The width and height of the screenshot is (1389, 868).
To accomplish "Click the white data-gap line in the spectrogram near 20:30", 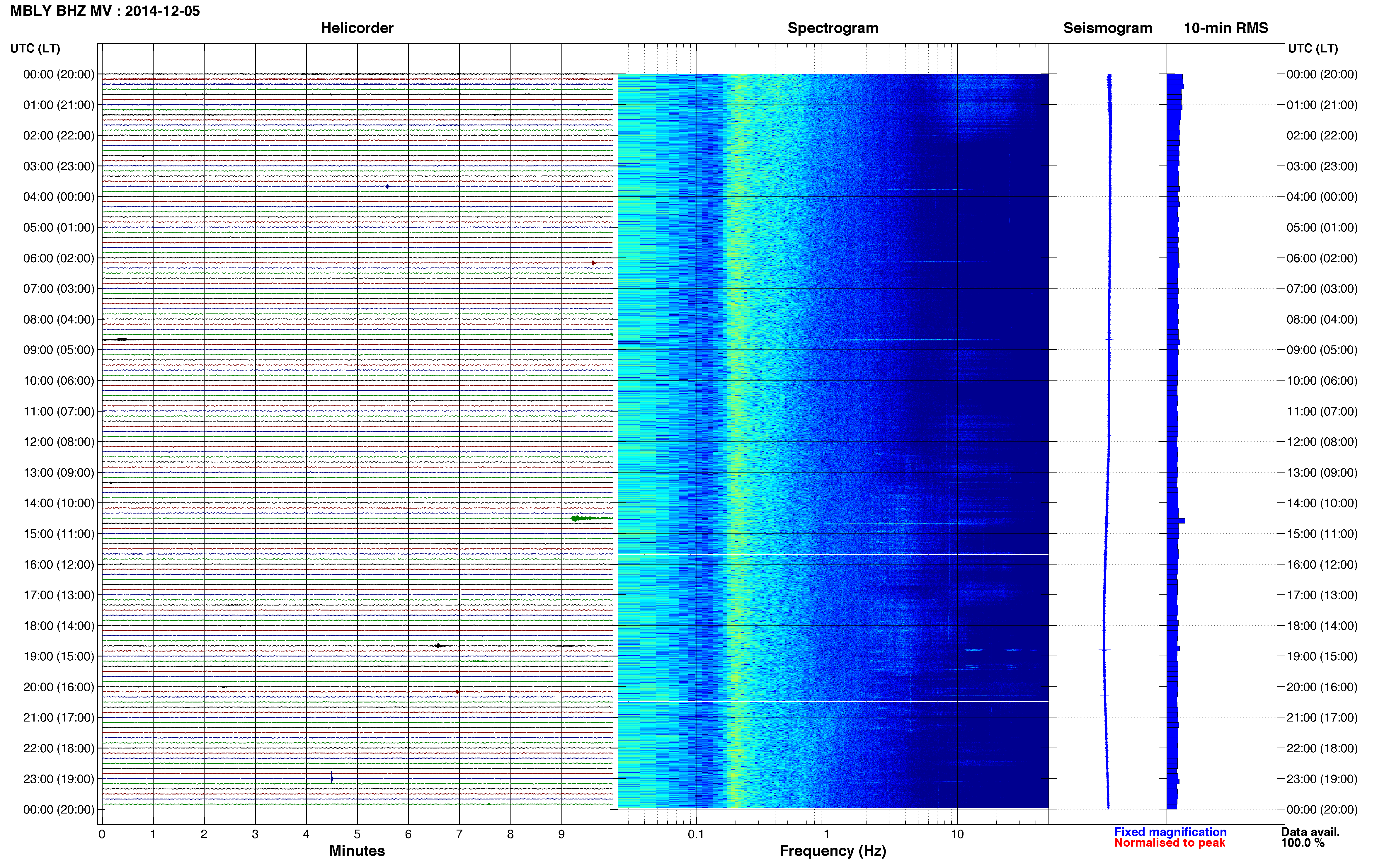I will pos(833,702).
